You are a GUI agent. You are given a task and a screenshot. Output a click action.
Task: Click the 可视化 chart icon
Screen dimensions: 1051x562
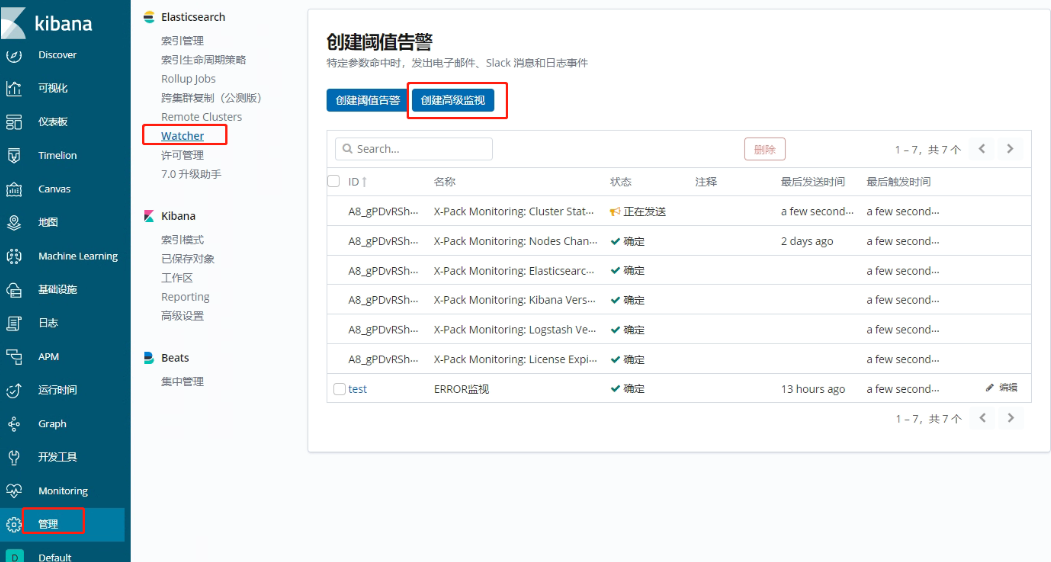pos(14,88)
